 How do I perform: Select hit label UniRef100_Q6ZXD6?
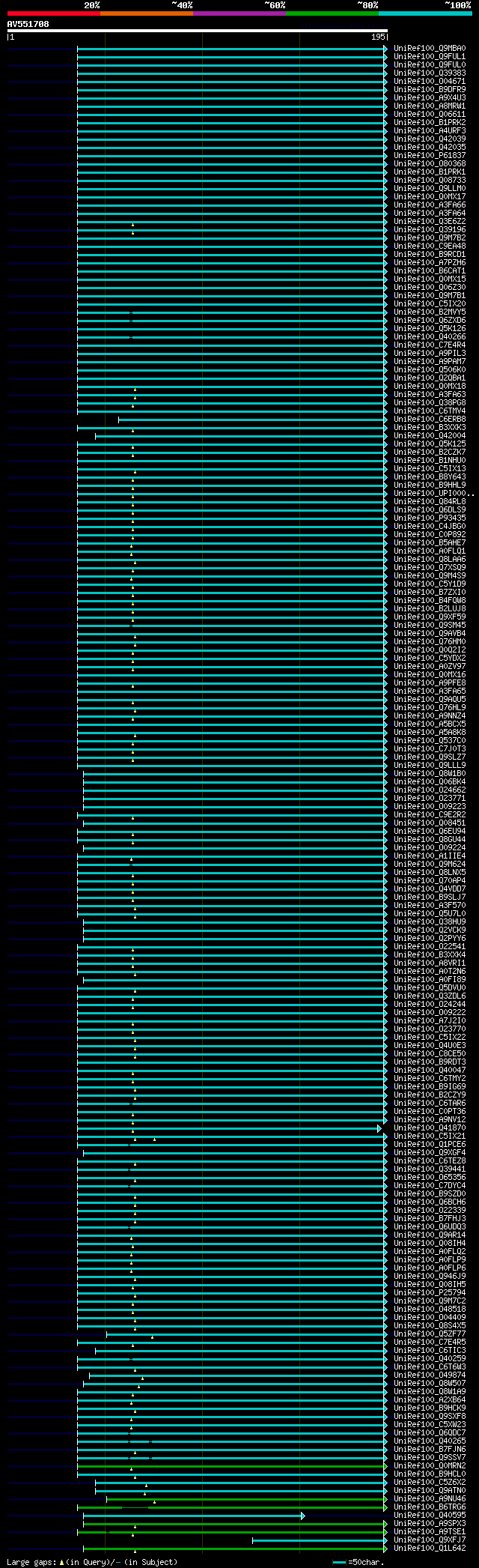pyautogui.click(x=430, y=320)
